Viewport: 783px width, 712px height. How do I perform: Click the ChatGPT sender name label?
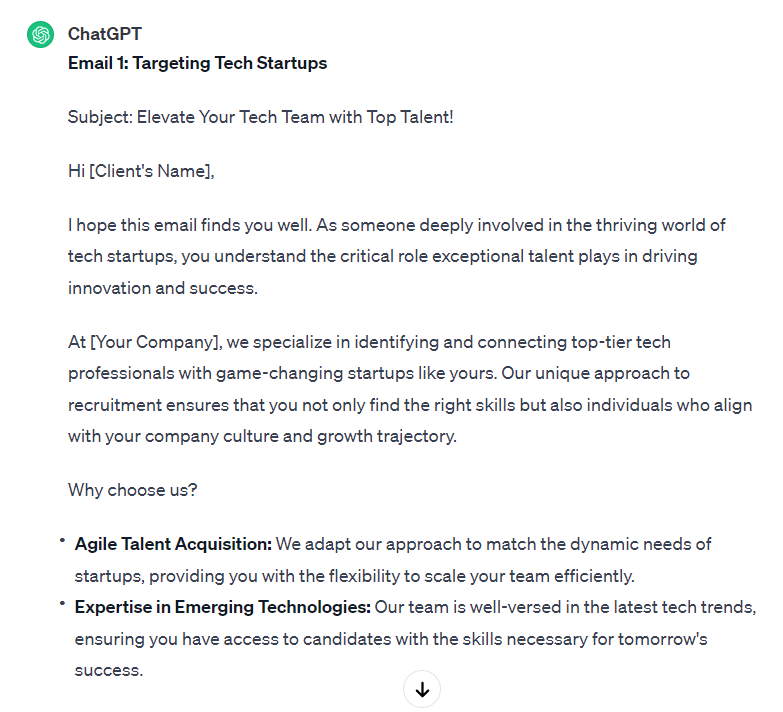point(105,34)
